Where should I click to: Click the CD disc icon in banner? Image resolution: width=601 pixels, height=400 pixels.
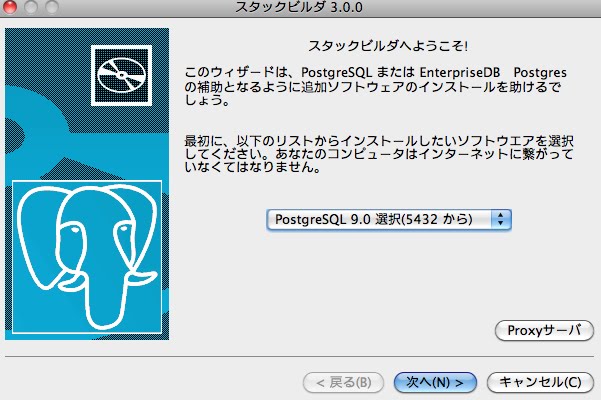122,75
